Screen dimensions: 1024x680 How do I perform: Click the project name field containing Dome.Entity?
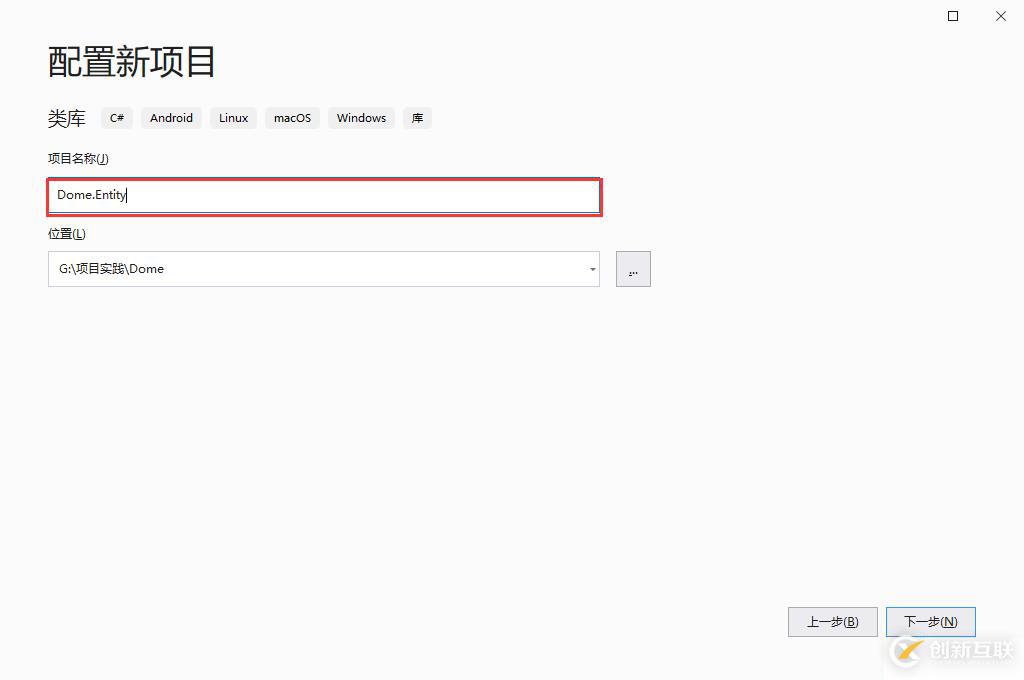coord(324,196)
